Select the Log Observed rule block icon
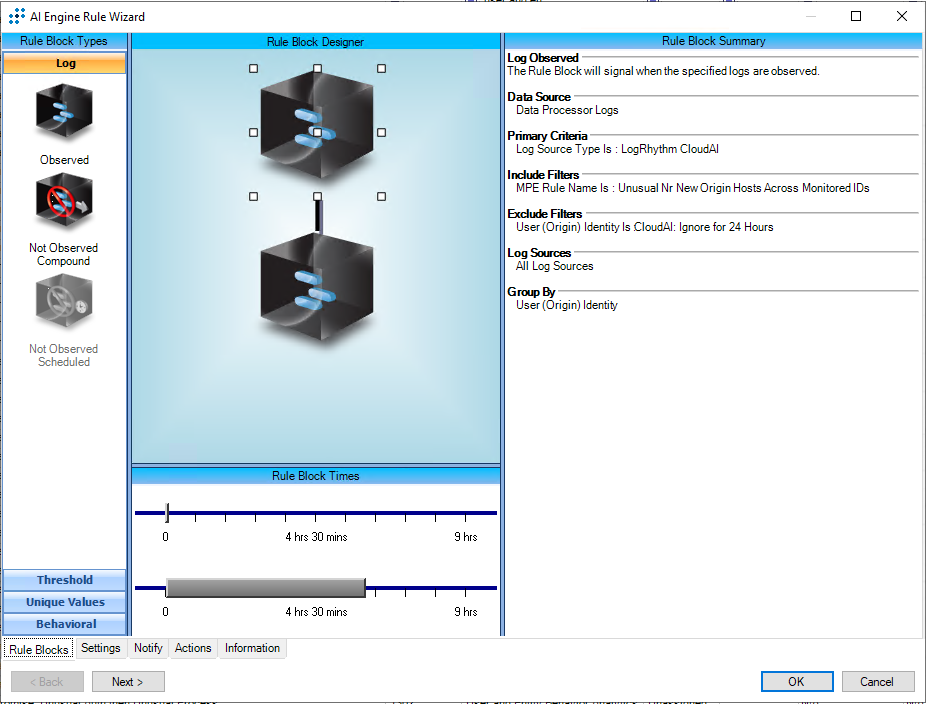Screen dimensions: 926x704 (x=64, y=113)
